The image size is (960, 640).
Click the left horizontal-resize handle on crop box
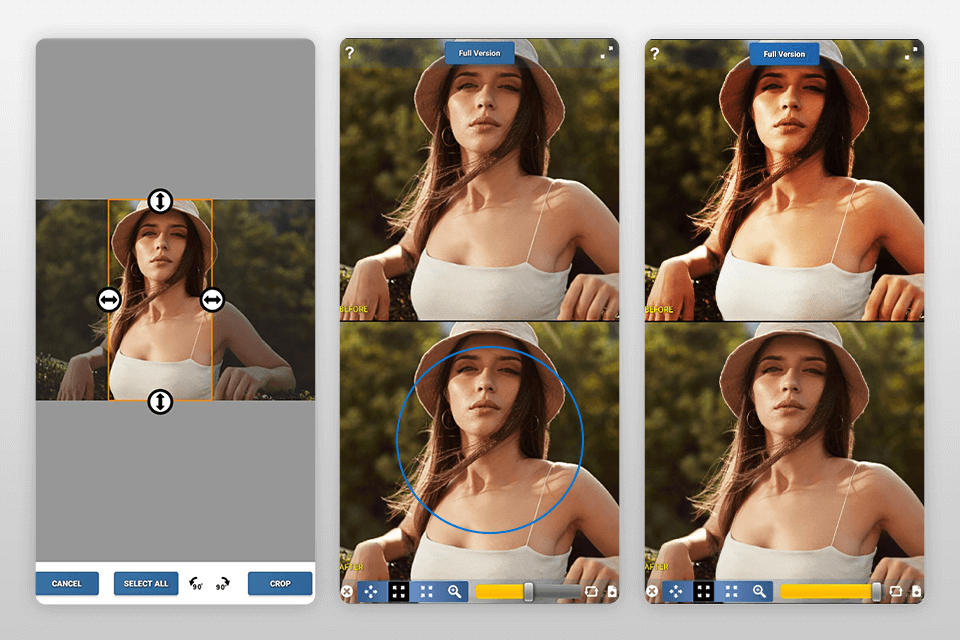109,300
